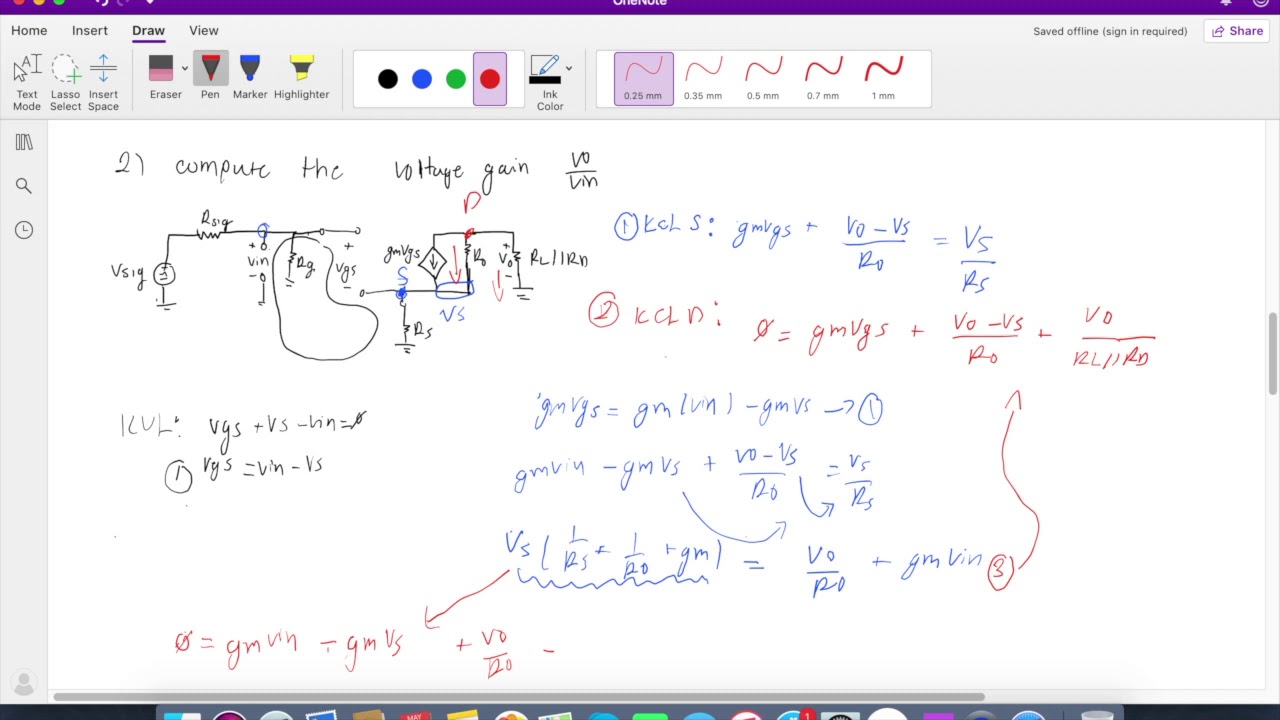Choose the Lasso Select tool
Viewport: 1280px width, 720px height.
click(x=65, y=82)
